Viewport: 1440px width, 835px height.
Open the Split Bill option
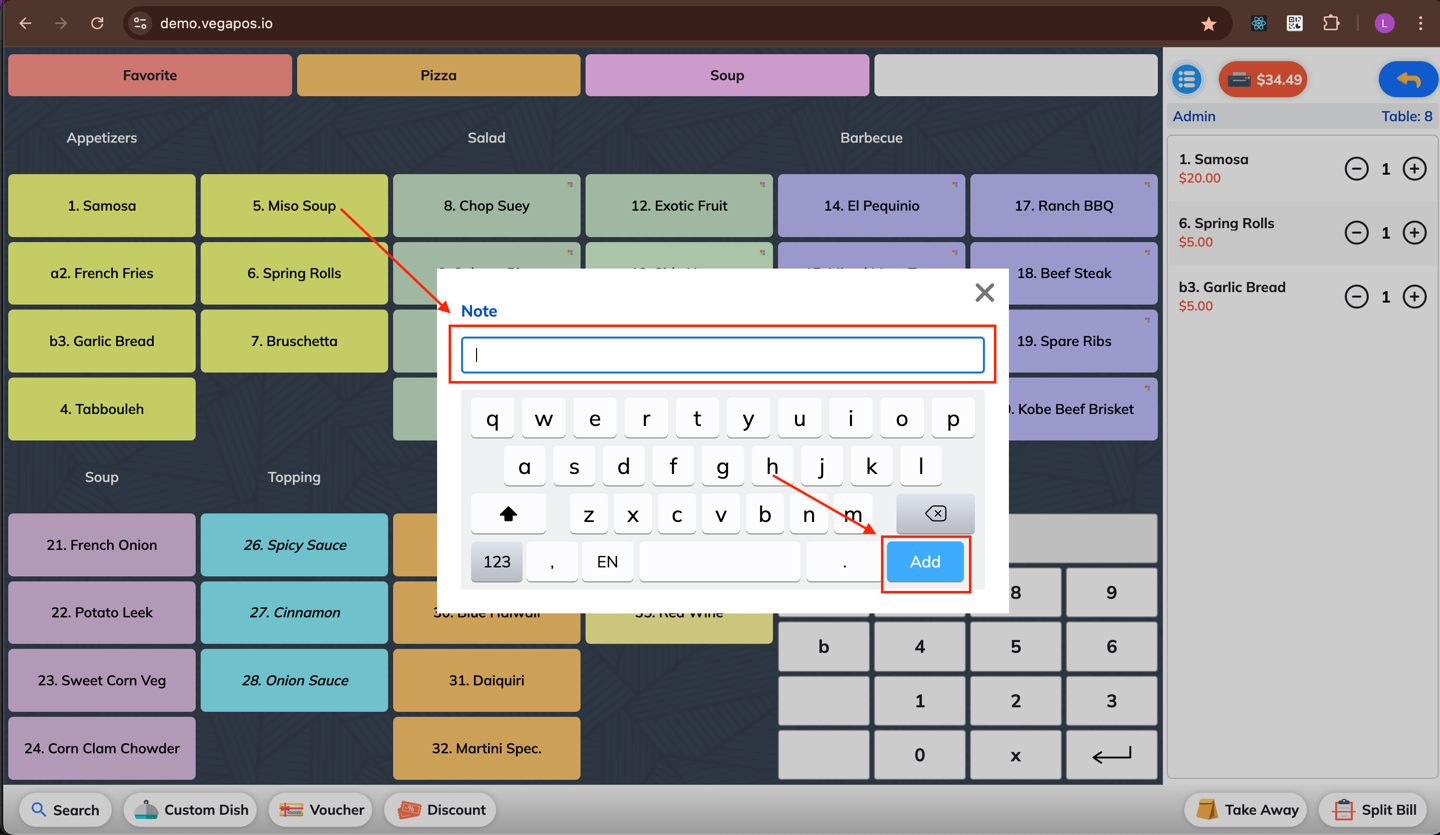tap(1374, 810)
